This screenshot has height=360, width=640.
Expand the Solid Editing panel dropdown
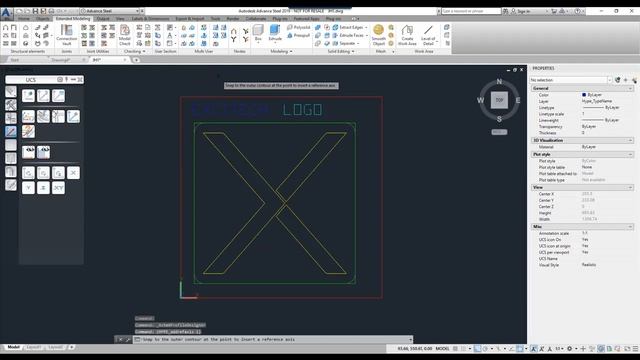pos(341,51)
